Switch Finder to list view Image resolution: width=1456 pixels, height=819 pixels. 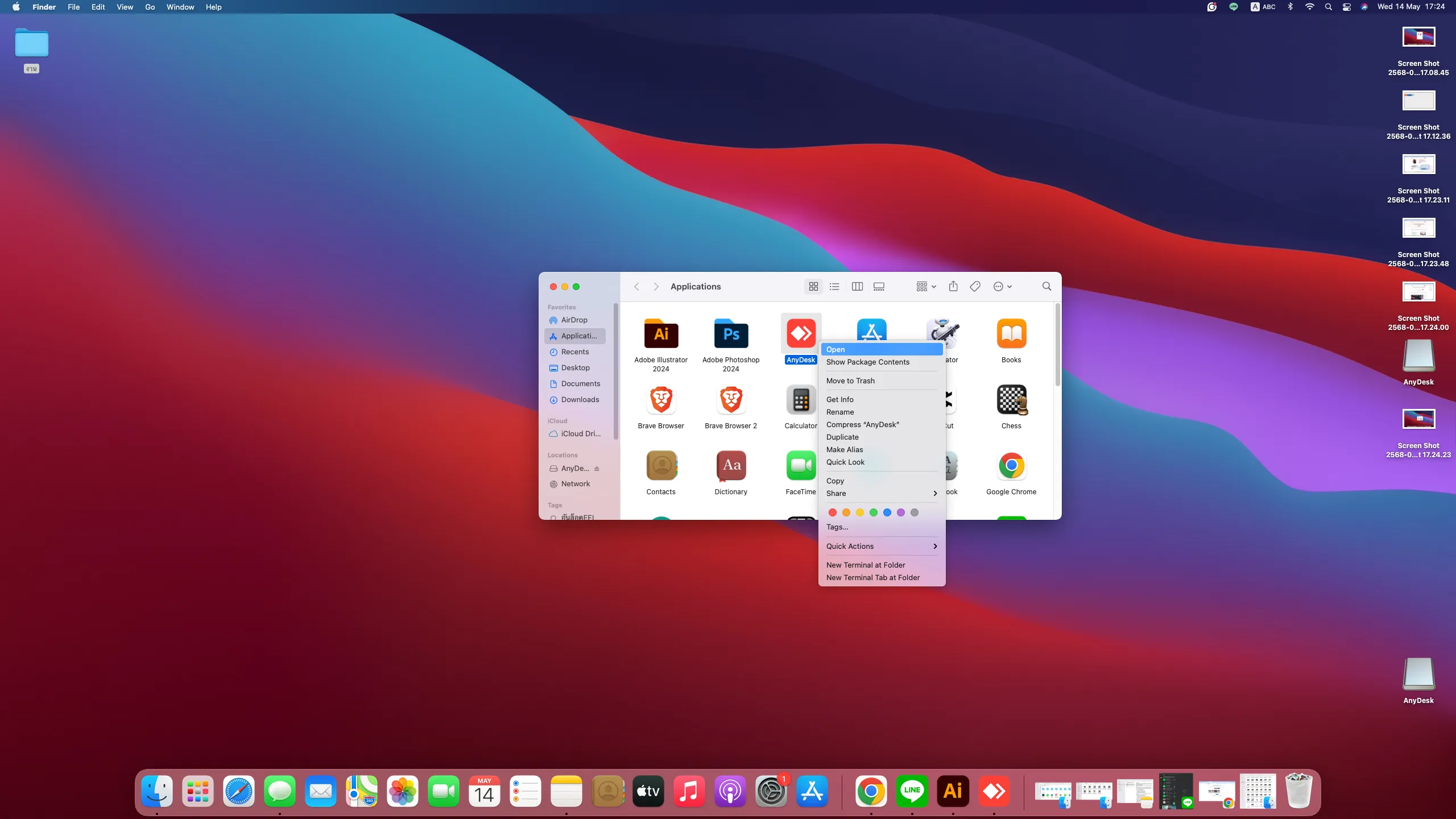click(834, 287)
